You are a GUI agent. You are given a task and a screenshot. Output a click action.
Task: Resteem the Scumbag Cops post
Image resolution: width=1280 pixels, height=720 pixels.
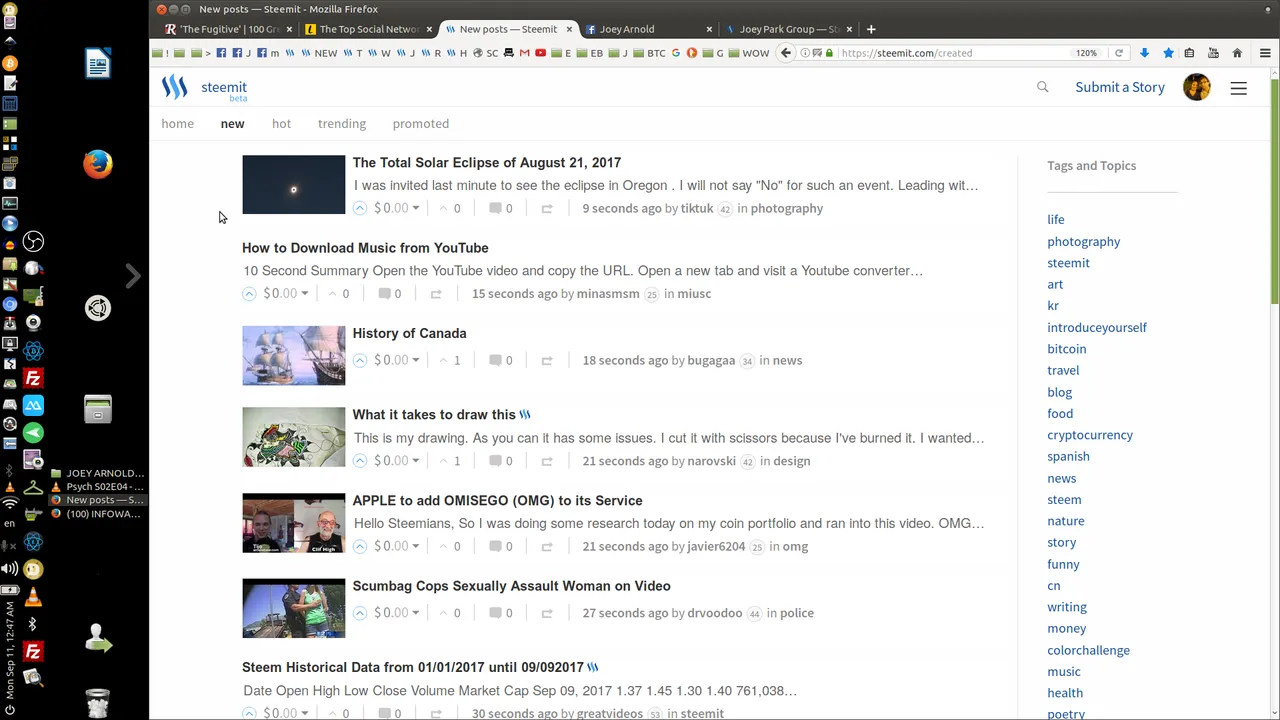pos(547,613)
